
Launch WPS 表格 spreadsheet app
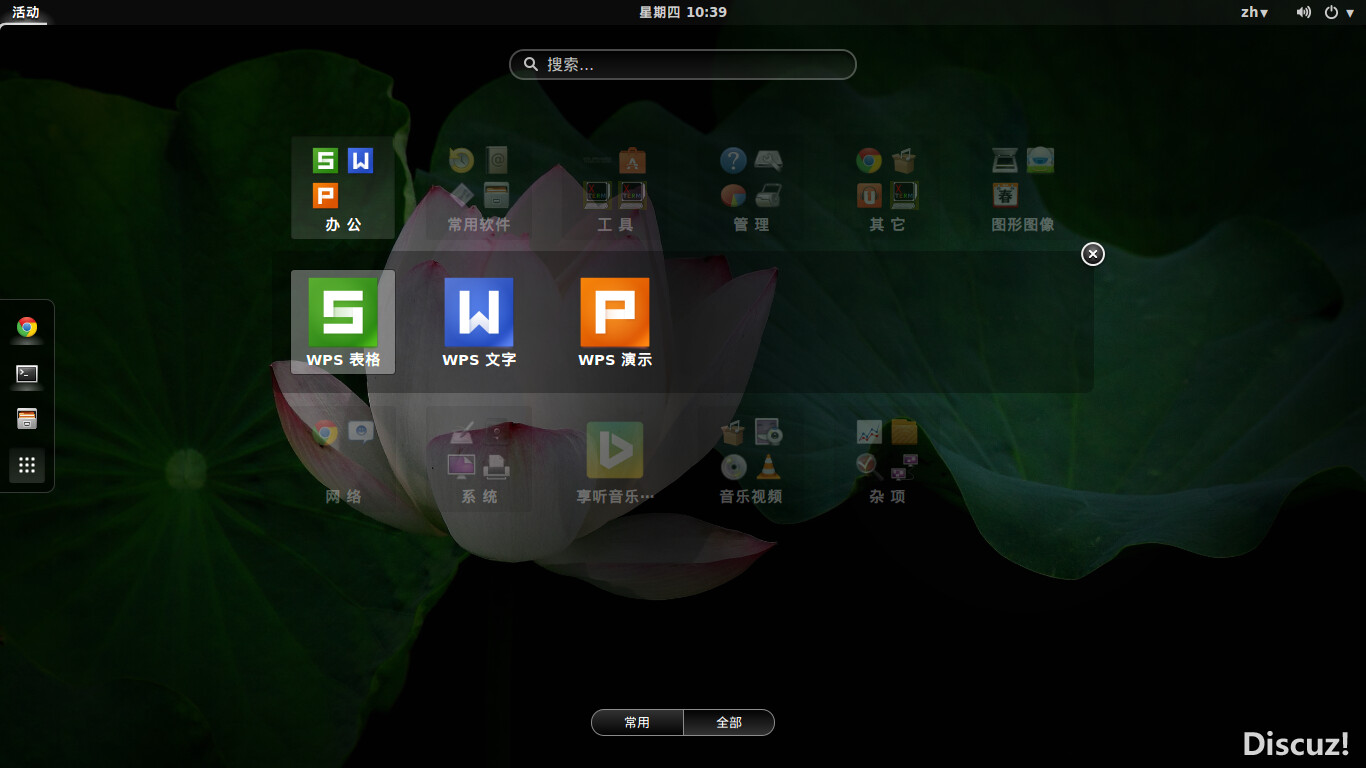(x=343, y=321)
